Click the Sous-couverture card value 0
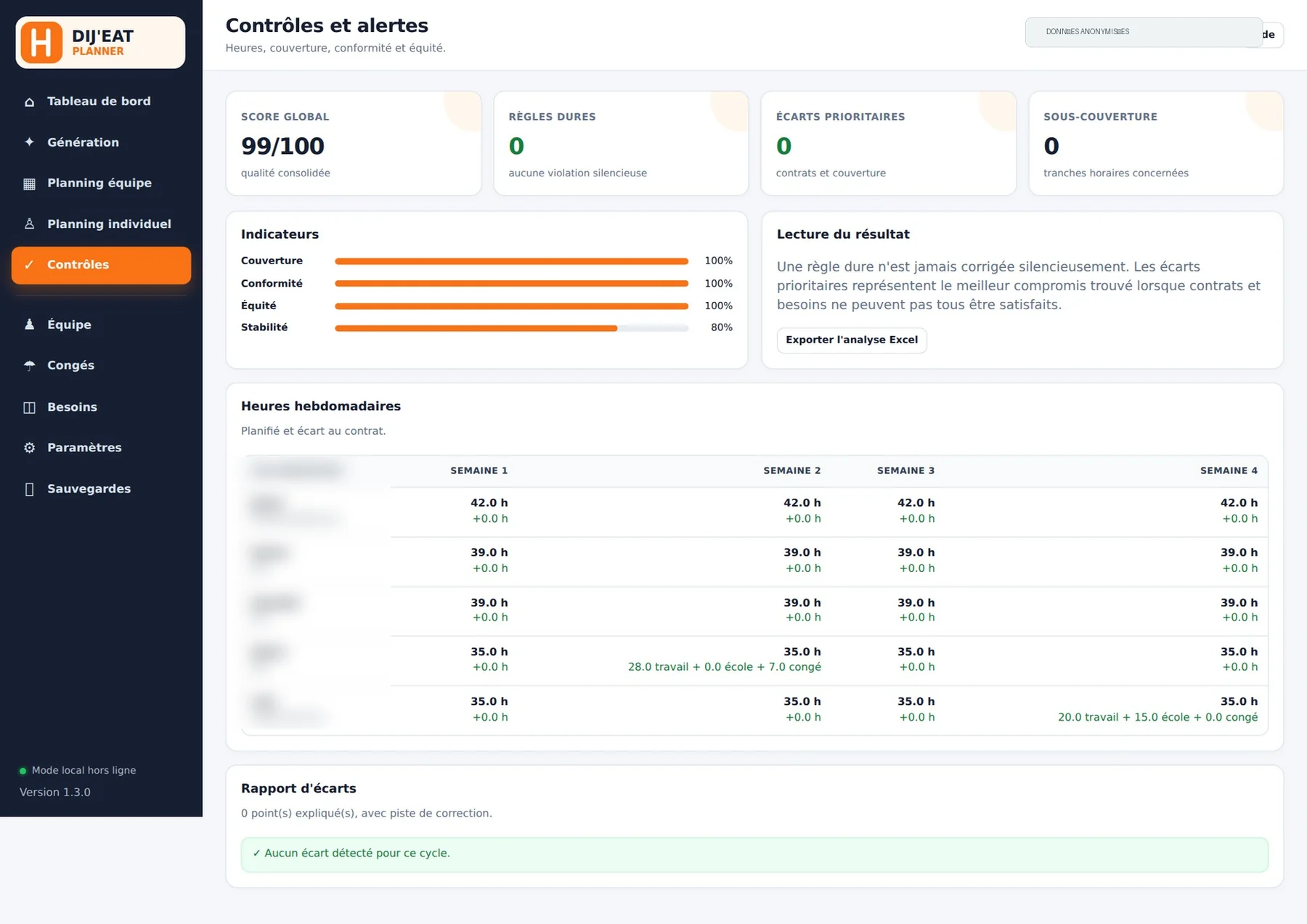The image size is (1307, 924). pos(1051,146)
